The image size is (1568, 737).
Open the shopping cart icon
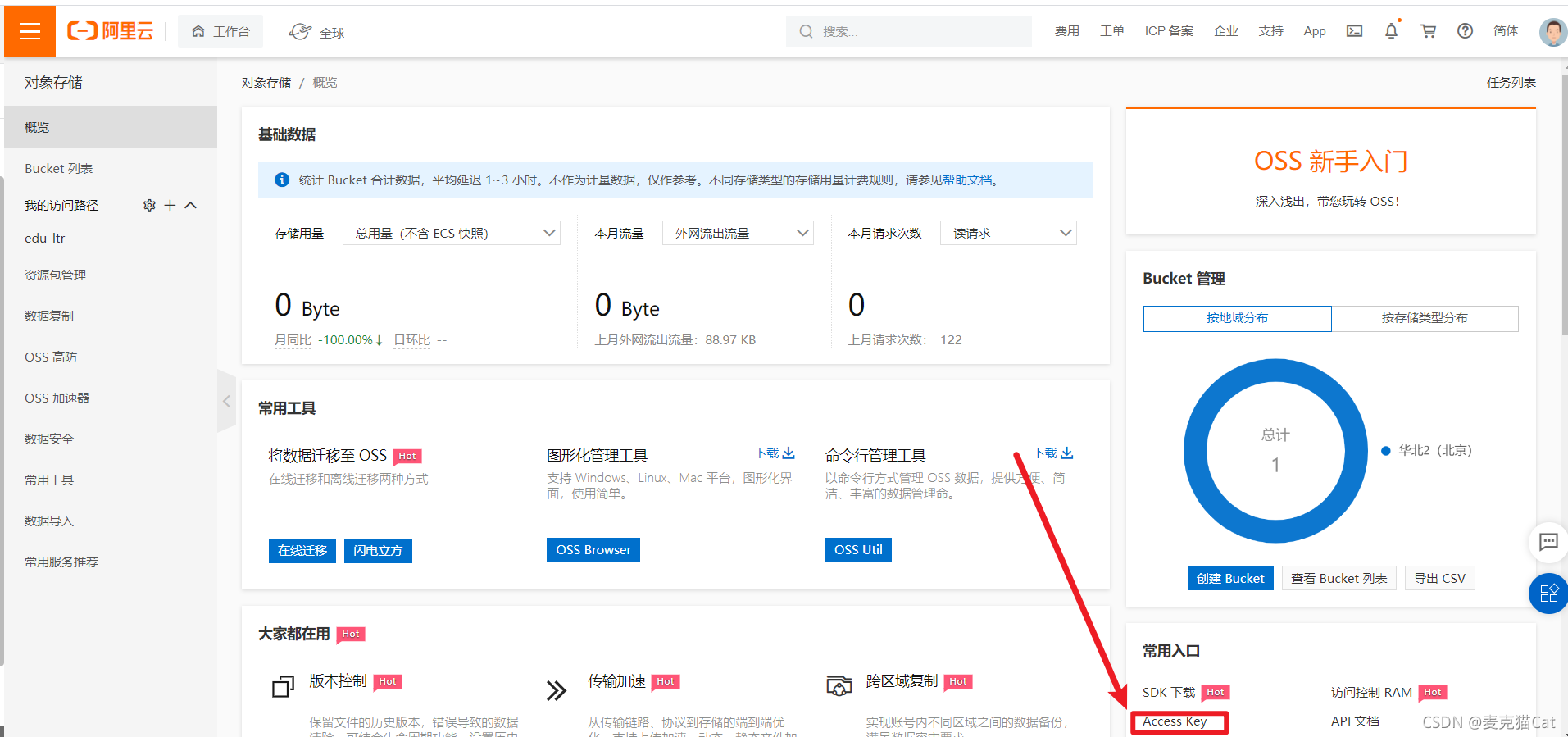1428,31
